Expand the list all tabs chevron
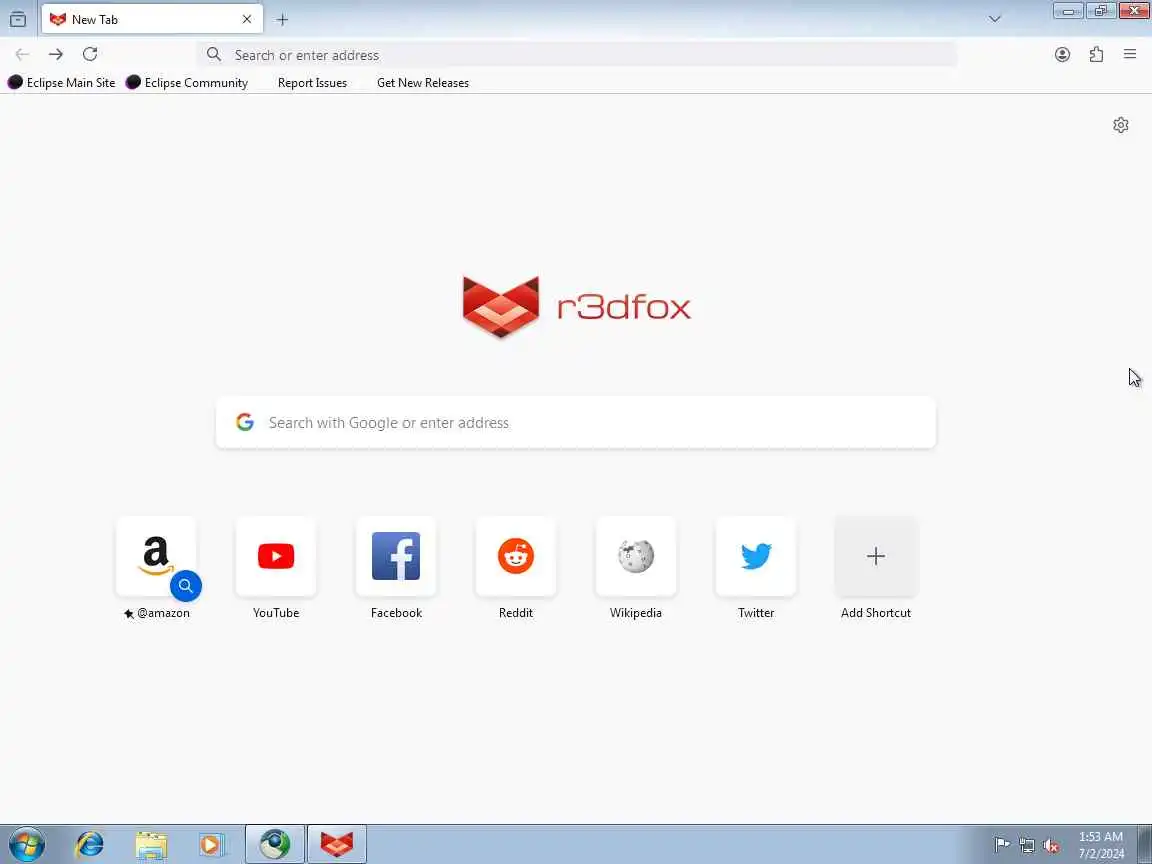The height and width of the screenshot is (864, 1152). tap(995, 19)
